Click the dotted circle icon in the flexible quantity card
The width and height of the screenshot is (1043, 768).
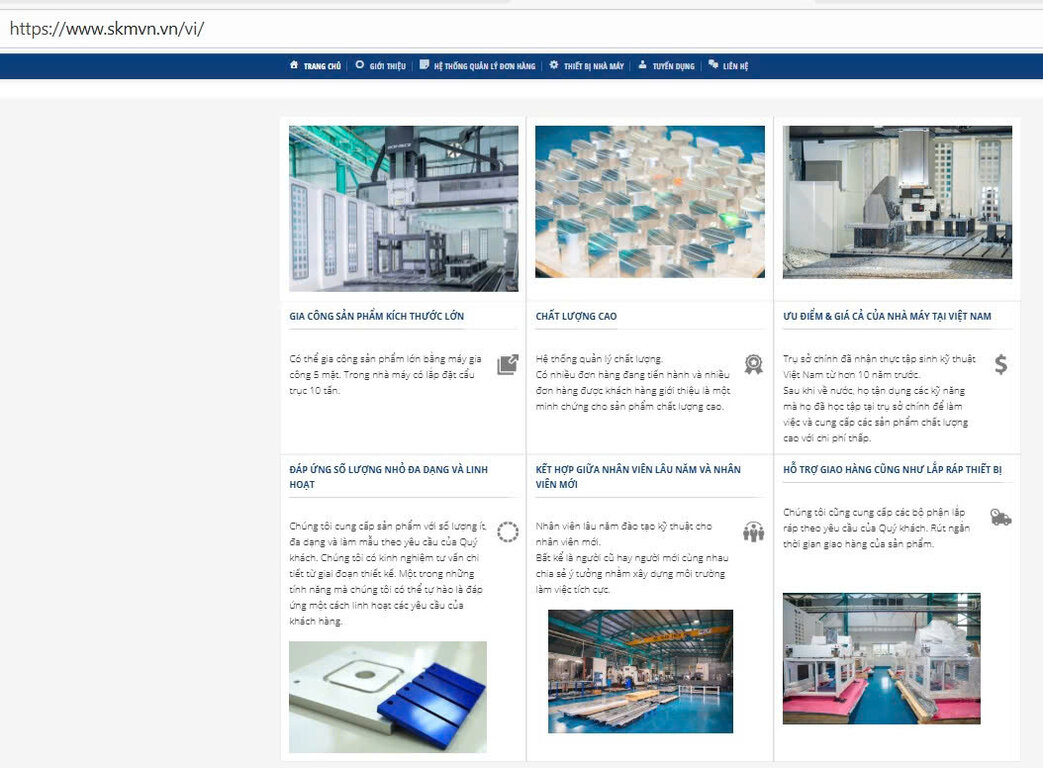pos(508,531)
